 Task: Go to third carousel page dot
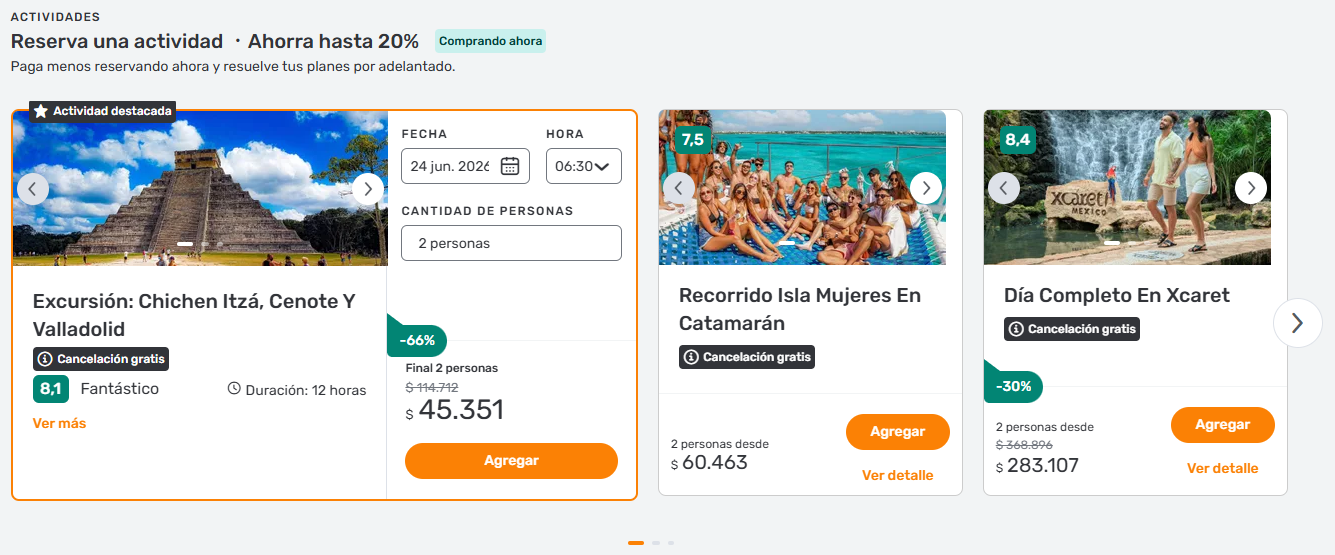click(671, 543)
